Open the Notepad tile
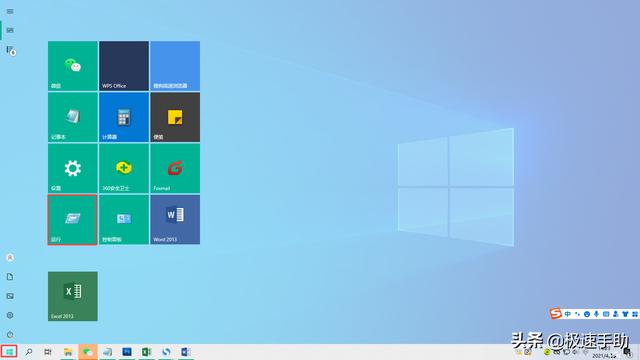 point(73,117)
